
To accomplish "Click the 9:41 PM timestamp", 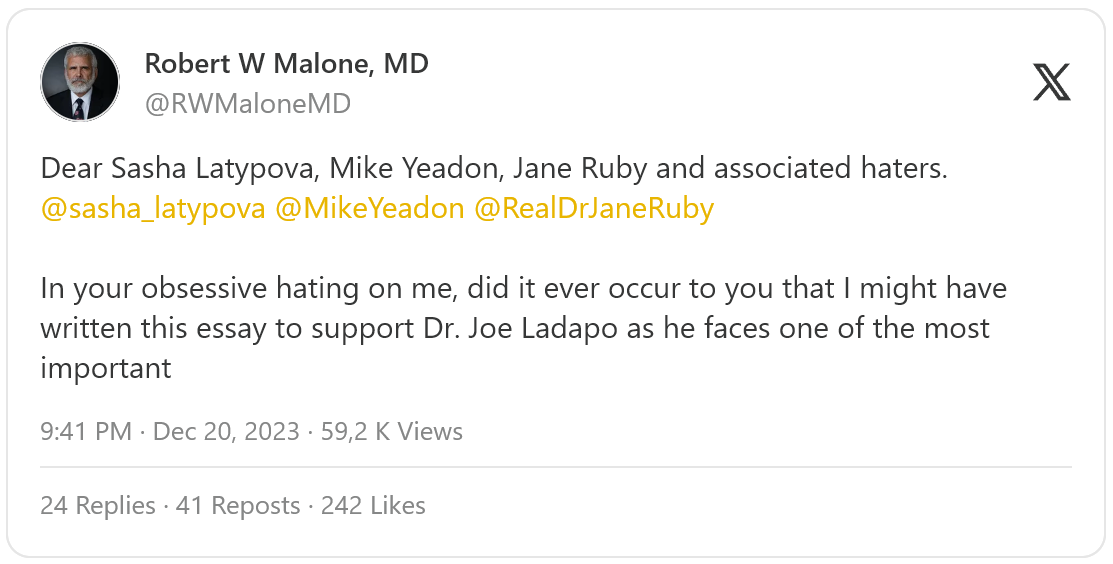I will pyautogui.click(x=86, y=432).
